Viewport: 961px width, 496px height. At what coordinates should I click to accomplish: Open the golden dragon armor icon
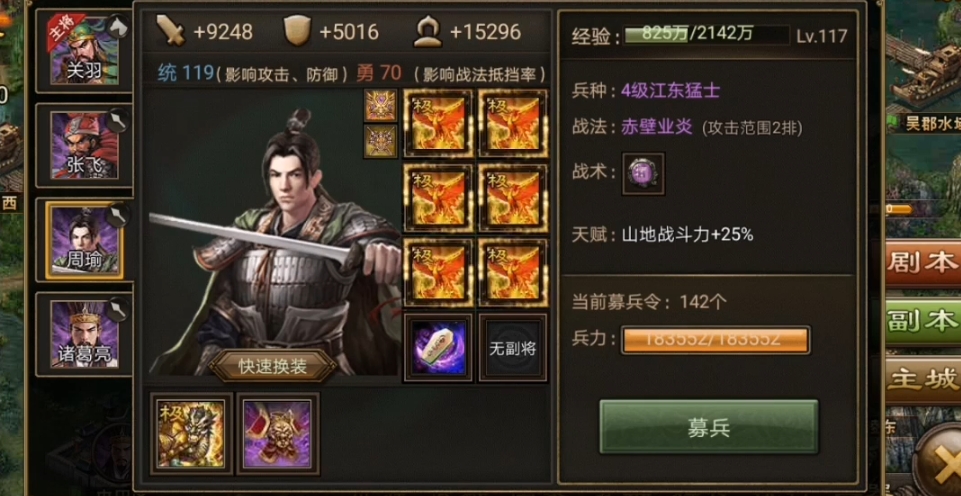pos(192,433)
